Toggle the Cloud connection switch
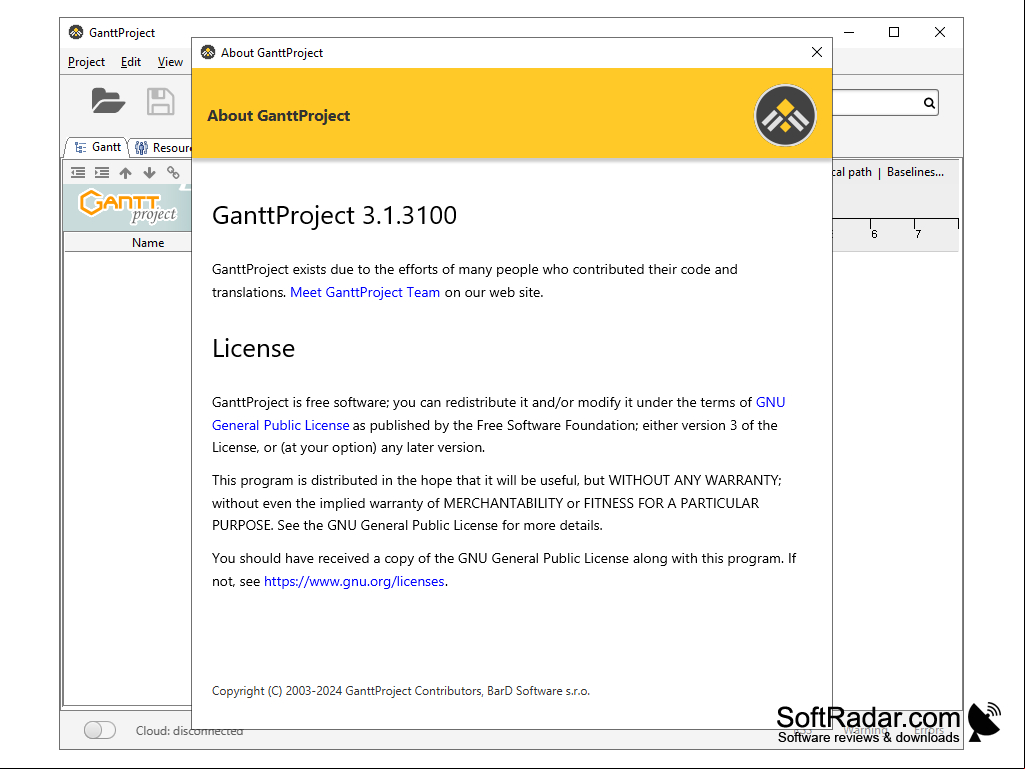This screenshot has height=769, width=1025. click(x=100, y=730)
